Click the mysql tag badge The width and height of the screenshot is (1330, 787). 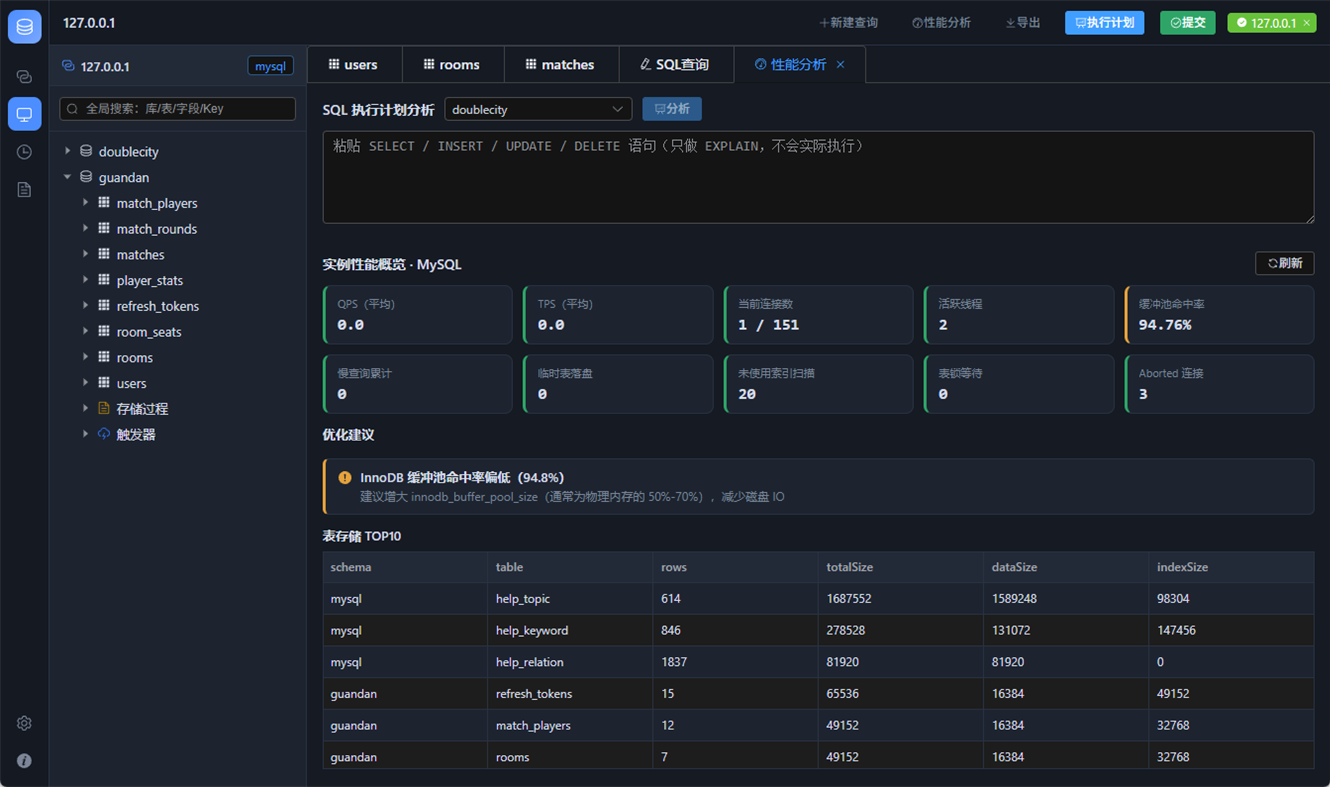pyautogui.click(x=270, y=66)
